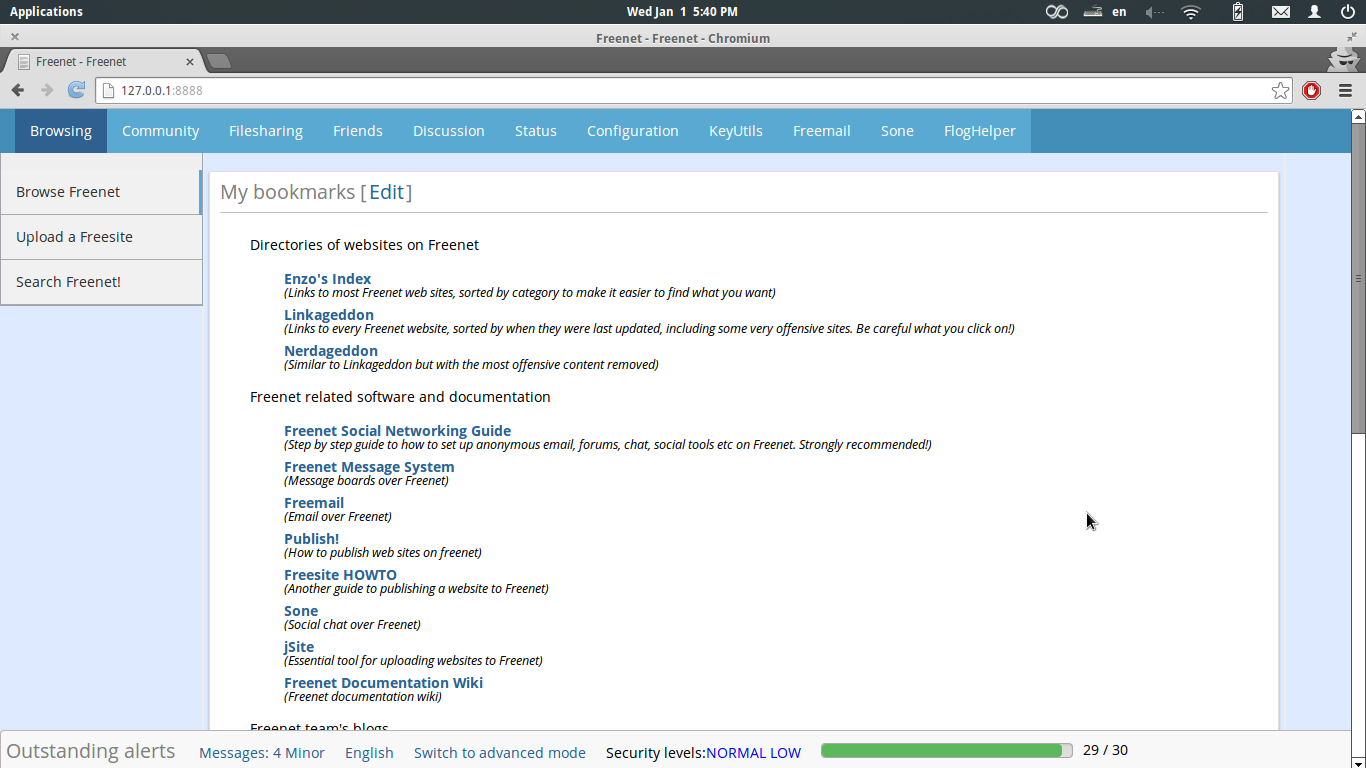Click the infinity loop tray icon
The height and width of the screenshot is (768, 1366).
pos(1057,12)
